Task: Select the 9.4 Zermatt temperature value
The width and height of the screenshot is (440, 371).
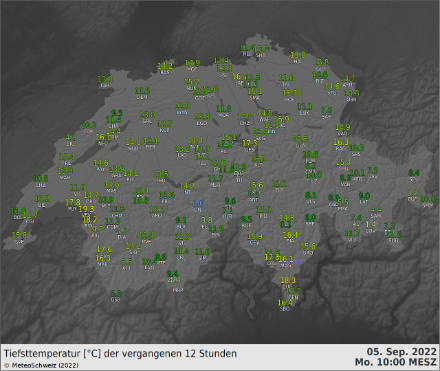Action: [172, 274]
